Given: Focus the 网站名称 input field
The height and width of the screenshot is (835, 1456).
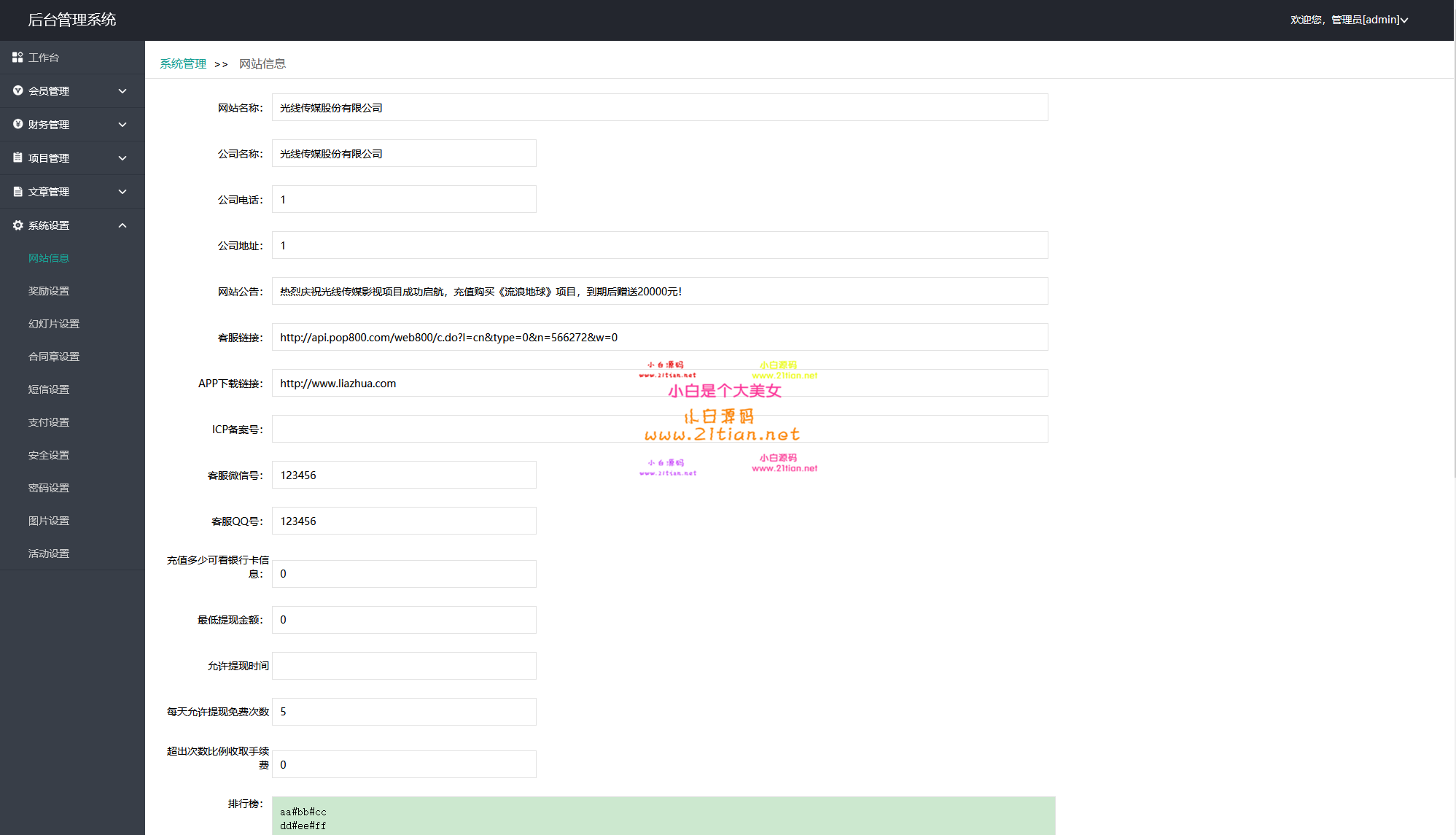Looking at the screenshot, I should [660, 107].
